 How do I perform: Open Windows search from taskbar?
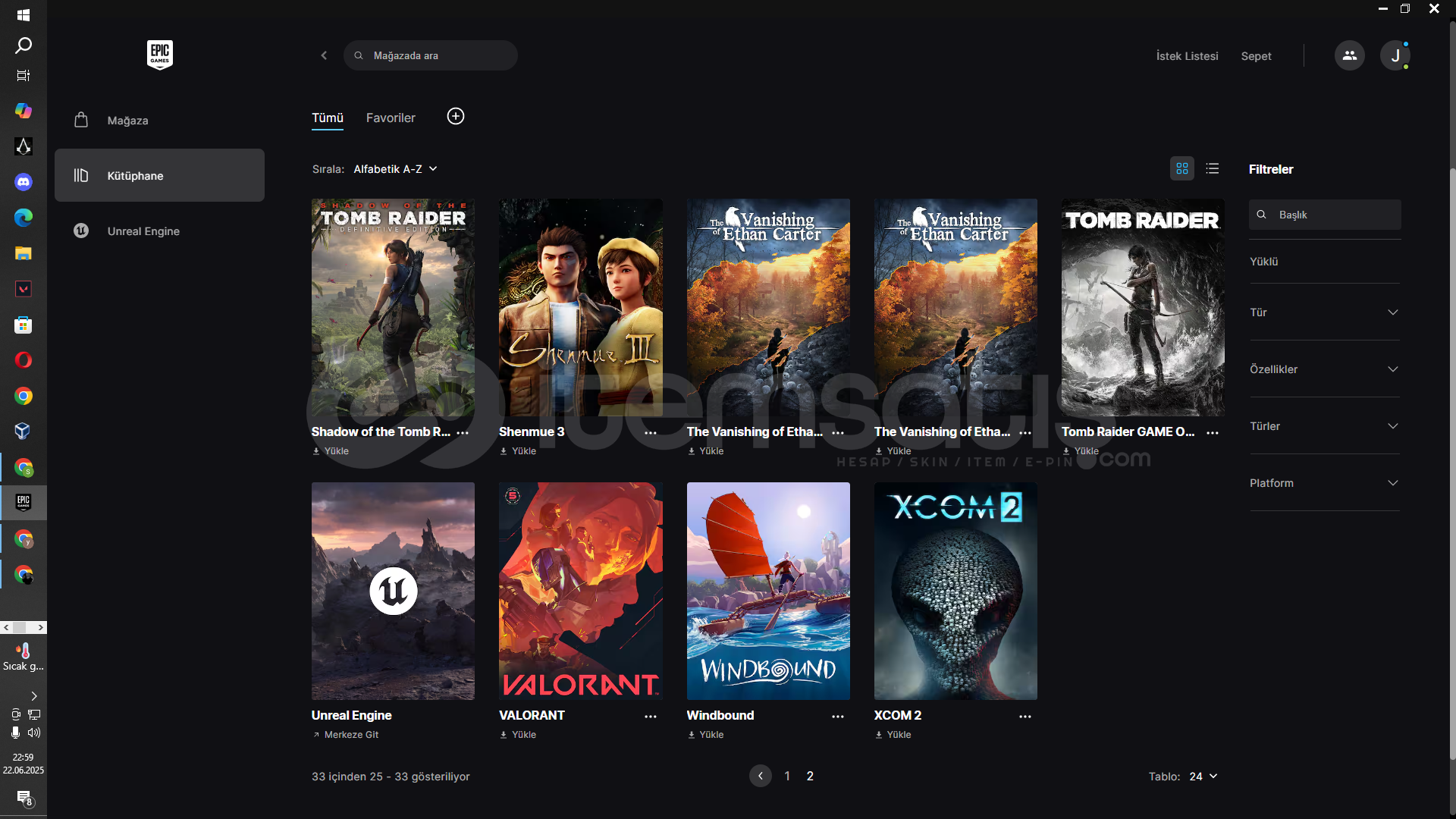(x=24, y=45)
